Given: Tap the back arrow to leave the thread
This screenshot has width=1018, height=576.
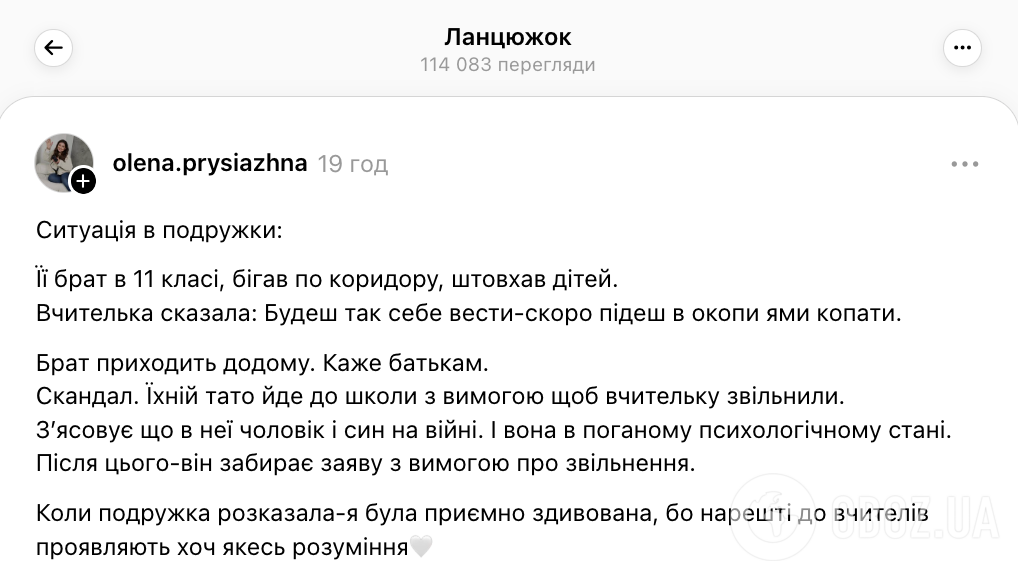Looking at the screenshot, I should click(x=52, y=48).
